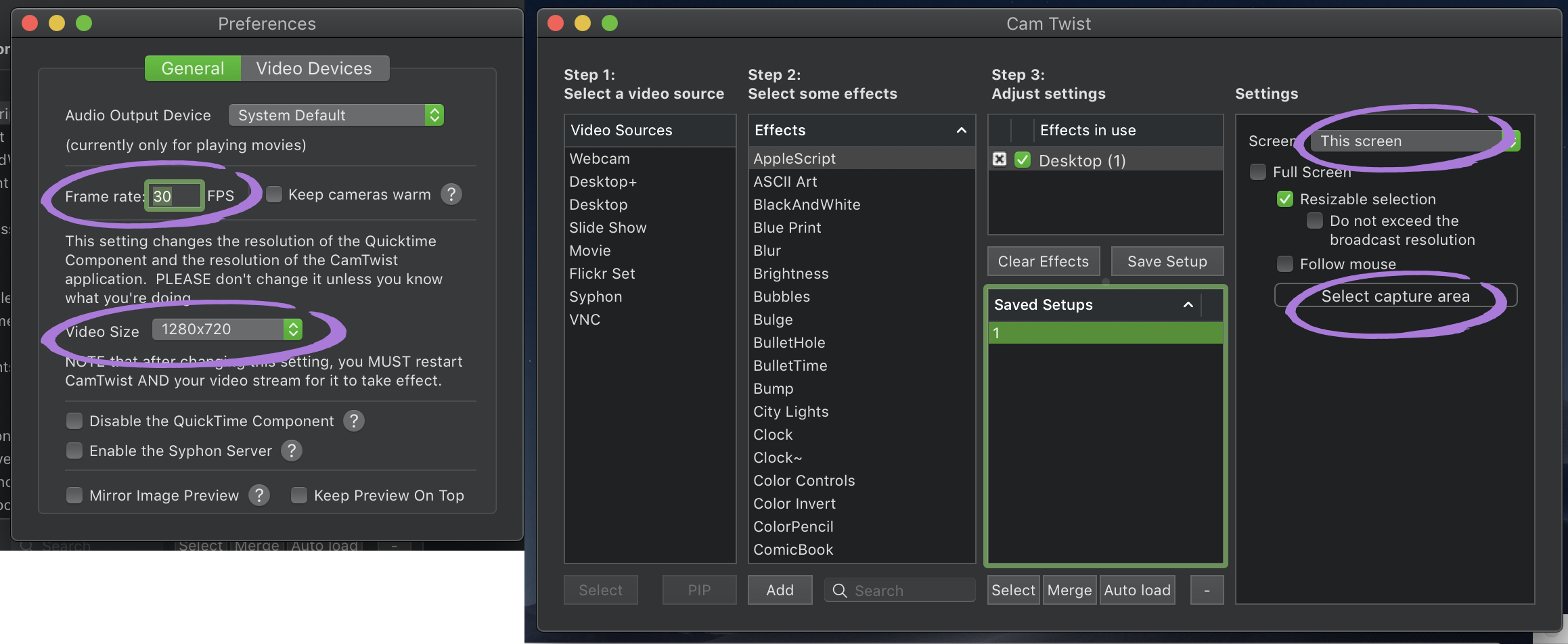Click the PIP button
Image resolution: width=1568 pixels, height=644 pixels.
pyautogui.click(x=699, y=590)
